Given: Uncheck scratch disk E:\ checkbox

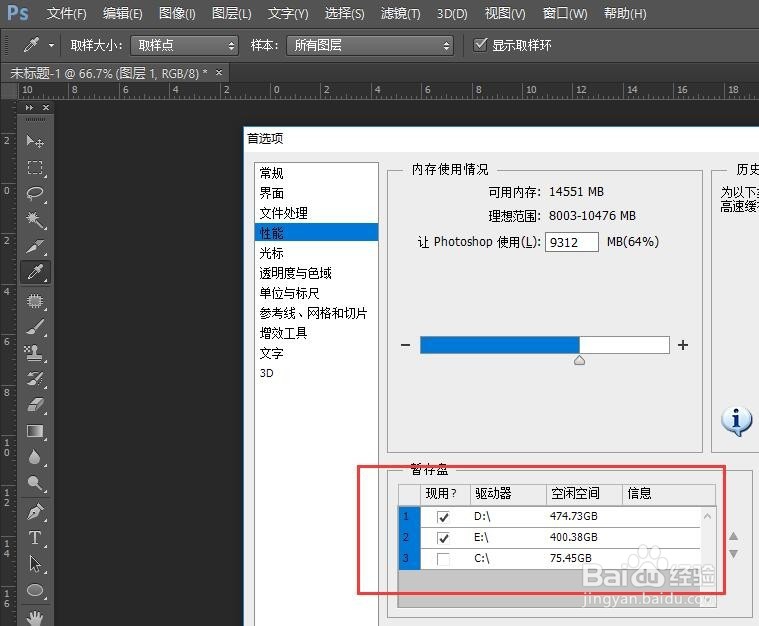Looking at the screenshot, I should (443, 537).
